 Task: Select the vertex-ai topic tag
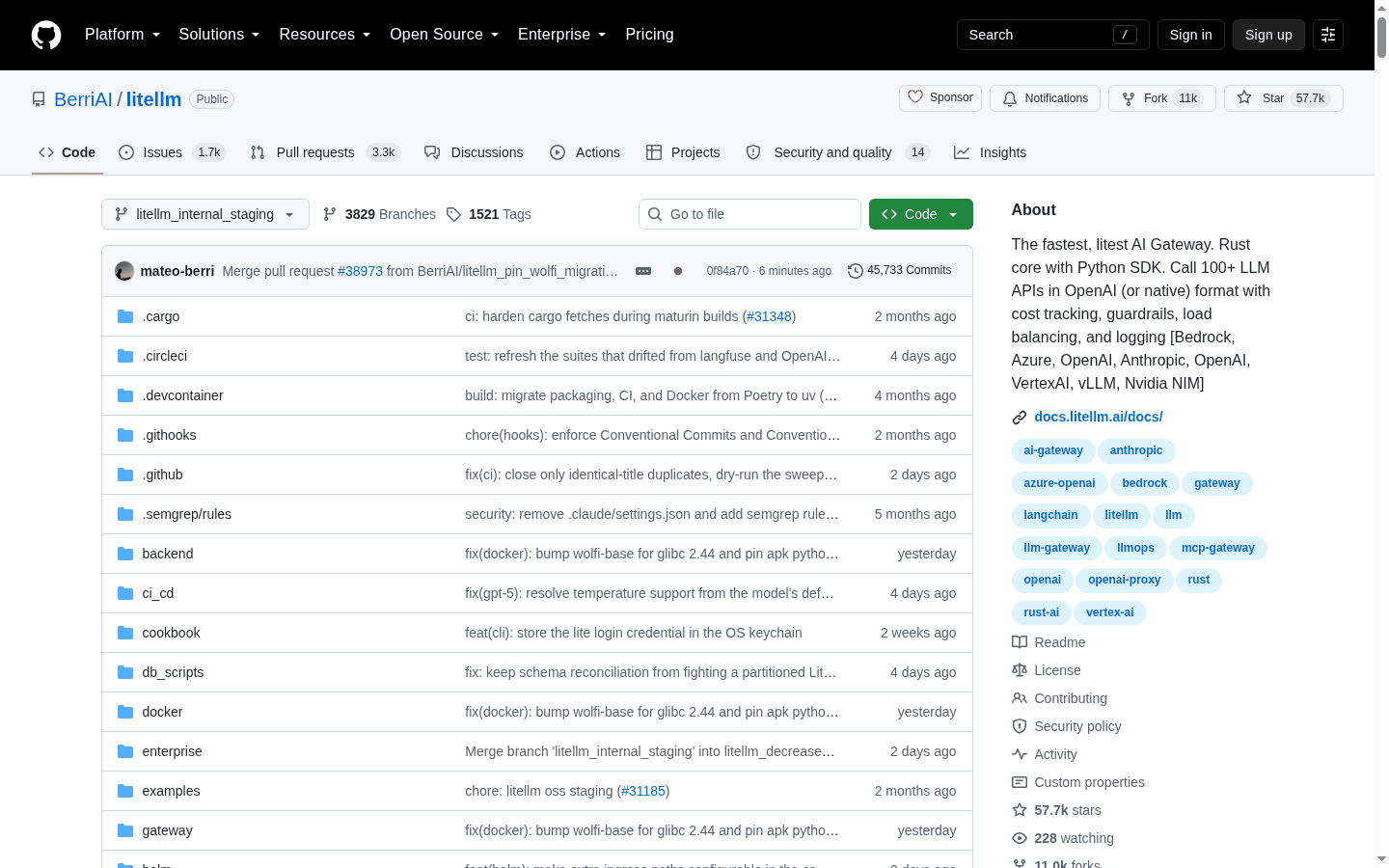click(1110, 612)
